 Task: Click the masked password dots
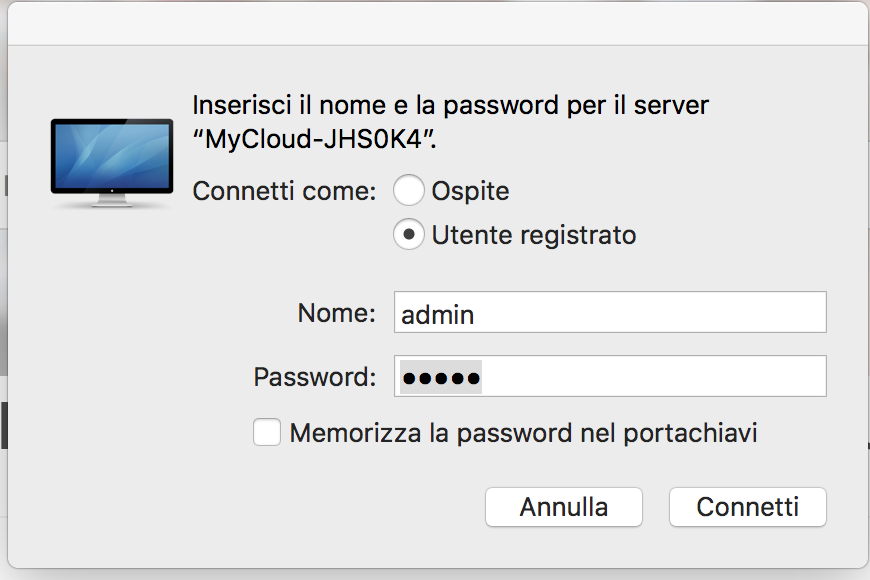click(441, 378)
